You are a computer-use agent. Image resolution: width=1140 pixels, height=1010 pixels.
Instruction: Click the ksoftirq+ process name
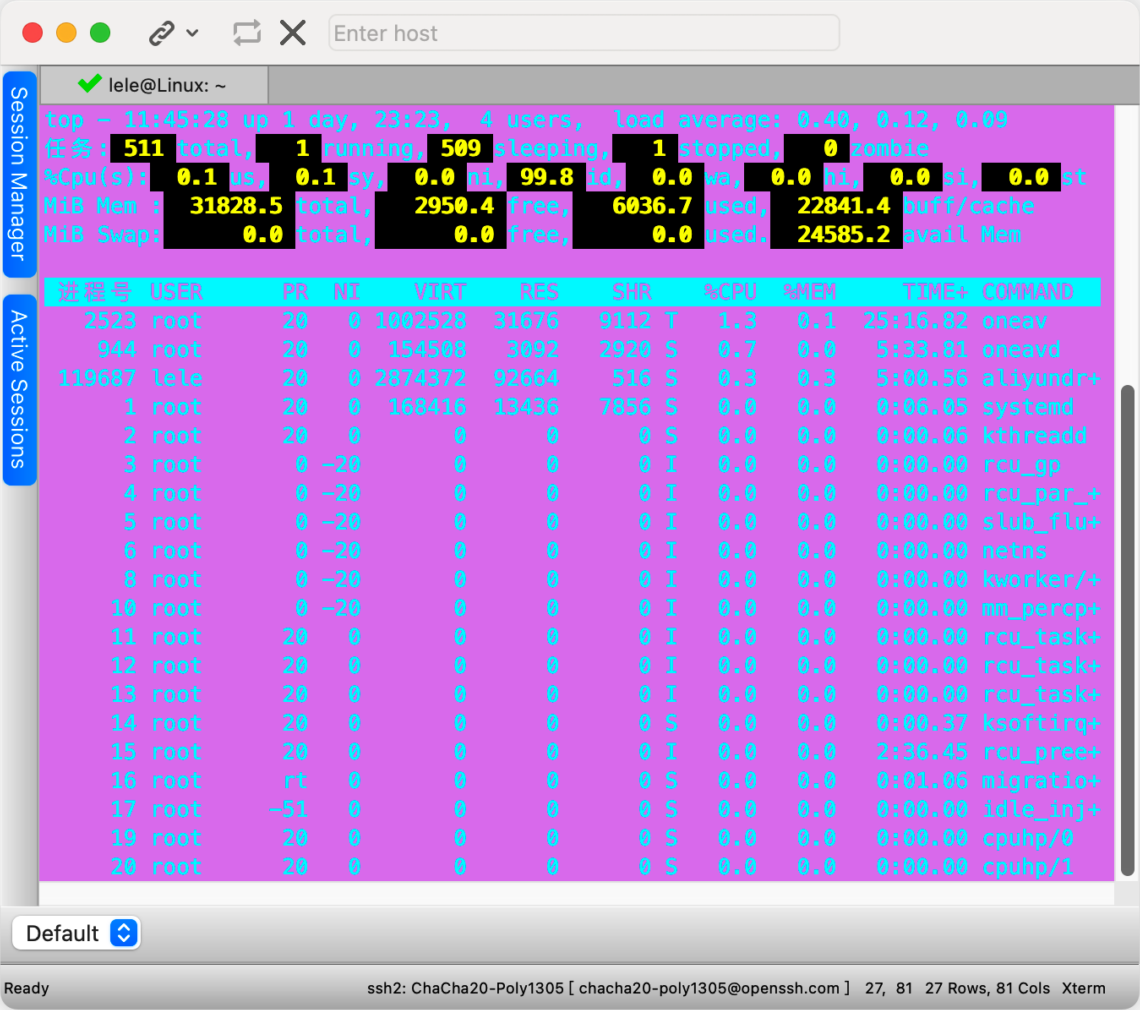pyautogui.click(x=1041, y=723)
